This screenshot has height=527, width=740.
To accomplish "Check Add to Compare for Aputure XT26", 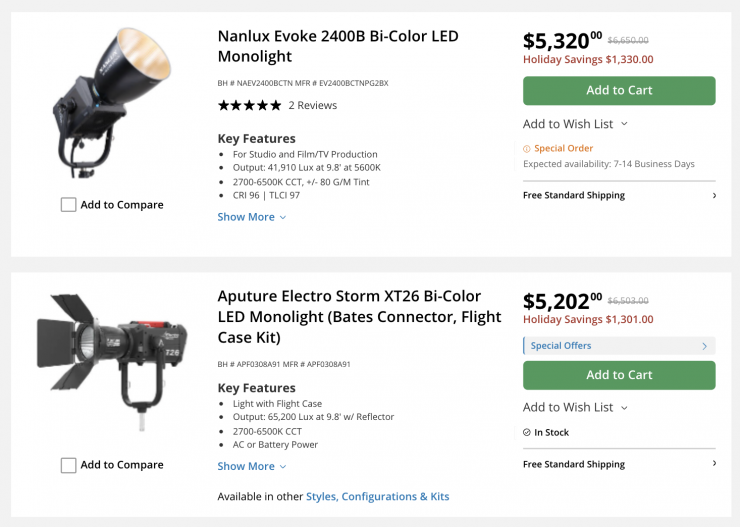I will coord(69,465).
